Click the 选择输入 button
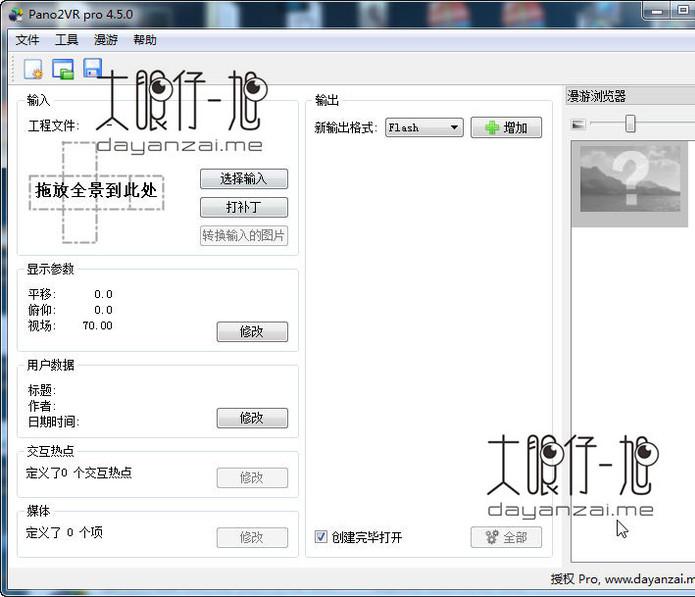The height and width of the screenshot is (597, 695). (x=244, y=179)
